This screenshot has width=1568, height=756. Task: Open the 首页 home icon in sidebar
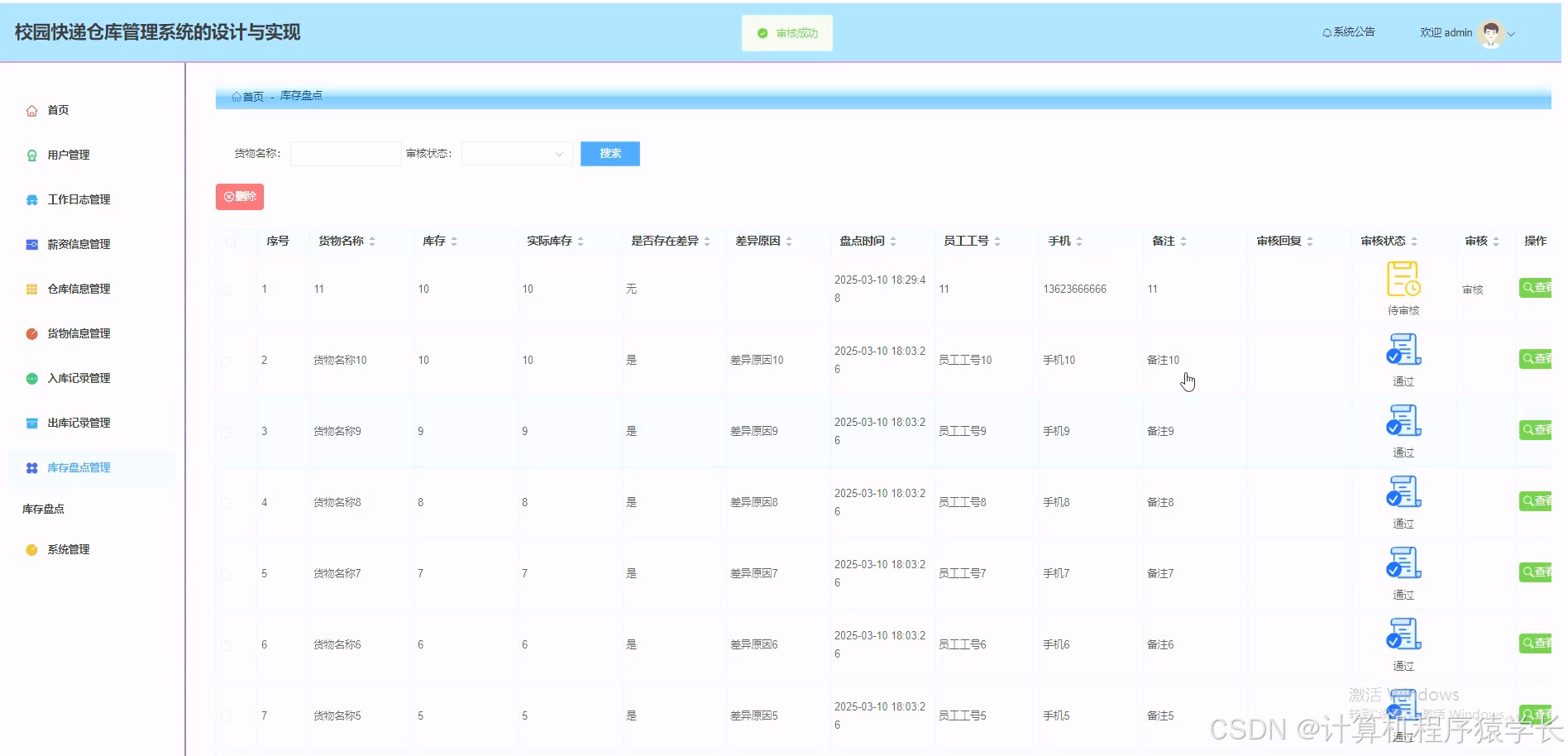31,109
